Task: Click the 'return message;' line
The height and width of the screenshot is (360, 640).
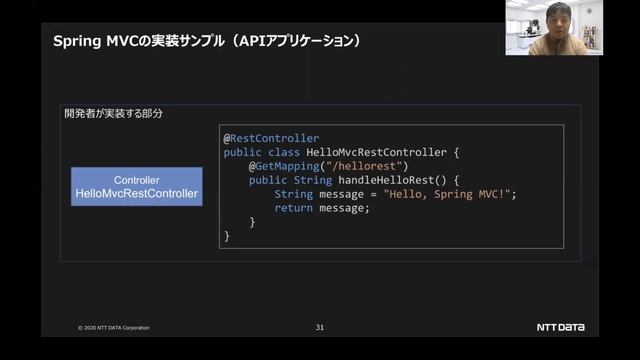Action: [322, 208]
